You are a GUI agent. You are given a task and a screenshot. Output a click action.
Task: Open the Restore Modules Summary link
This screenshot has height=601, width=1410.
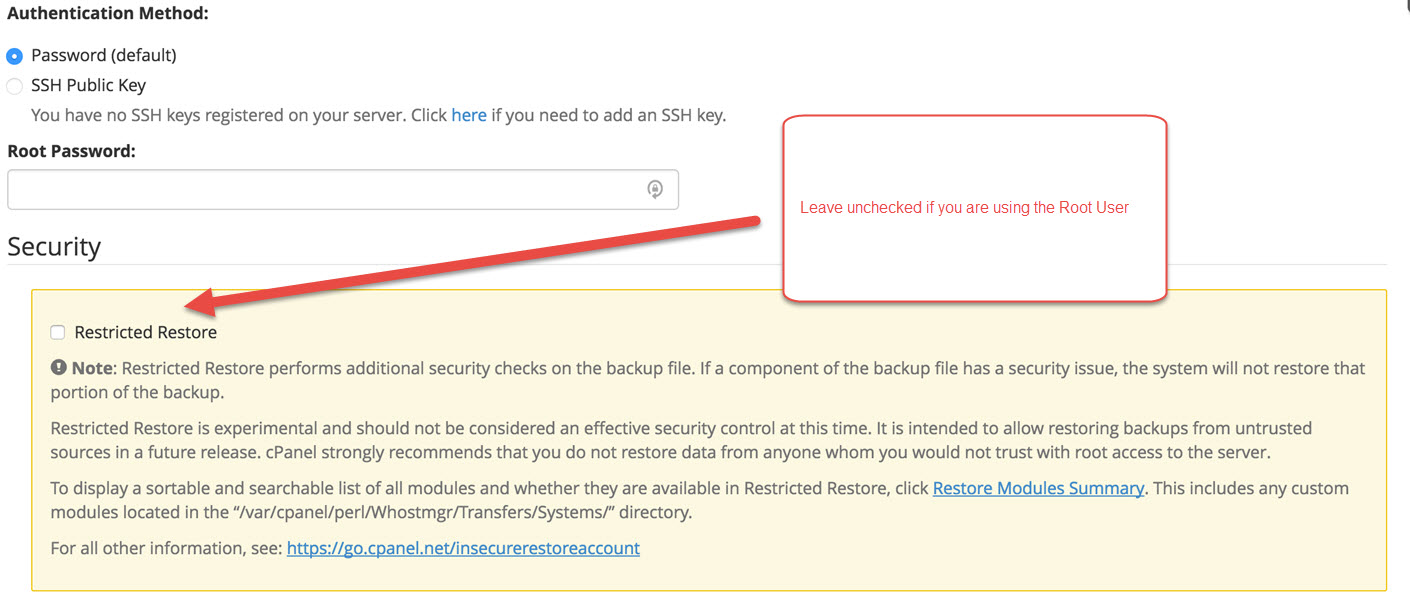point(1038,488)
